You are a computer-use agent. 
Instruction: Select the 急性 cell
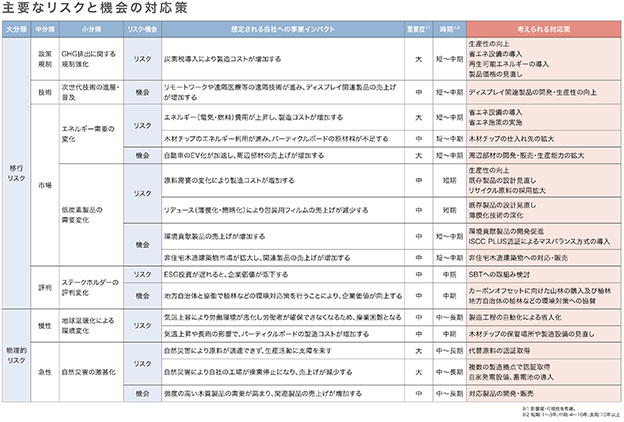pos(45,372)
